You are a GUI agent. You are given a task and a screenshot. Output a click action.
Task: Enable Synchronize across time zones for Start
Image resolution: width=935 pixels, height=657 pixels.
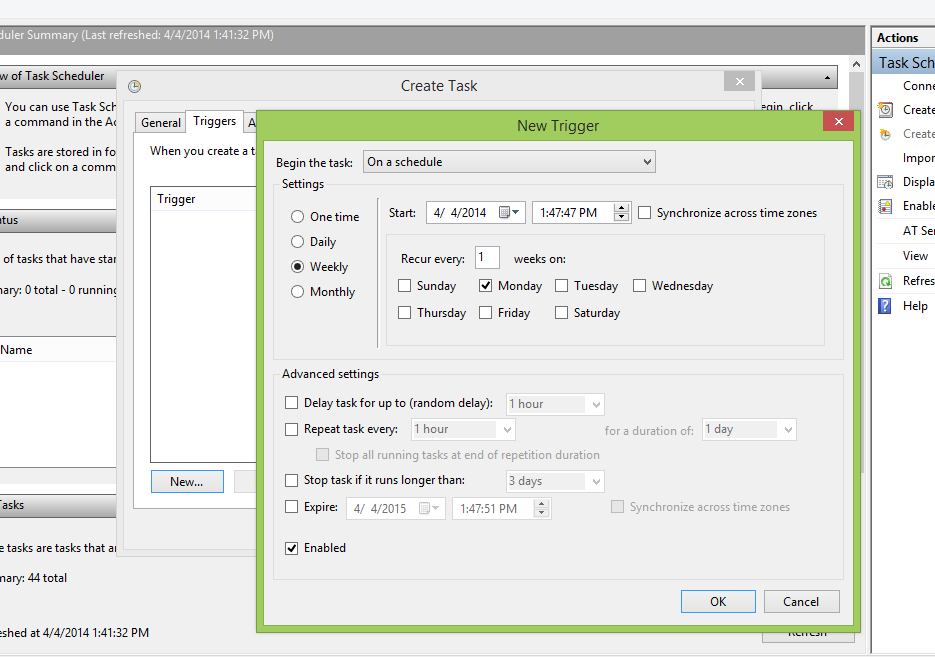pos(645,213)
